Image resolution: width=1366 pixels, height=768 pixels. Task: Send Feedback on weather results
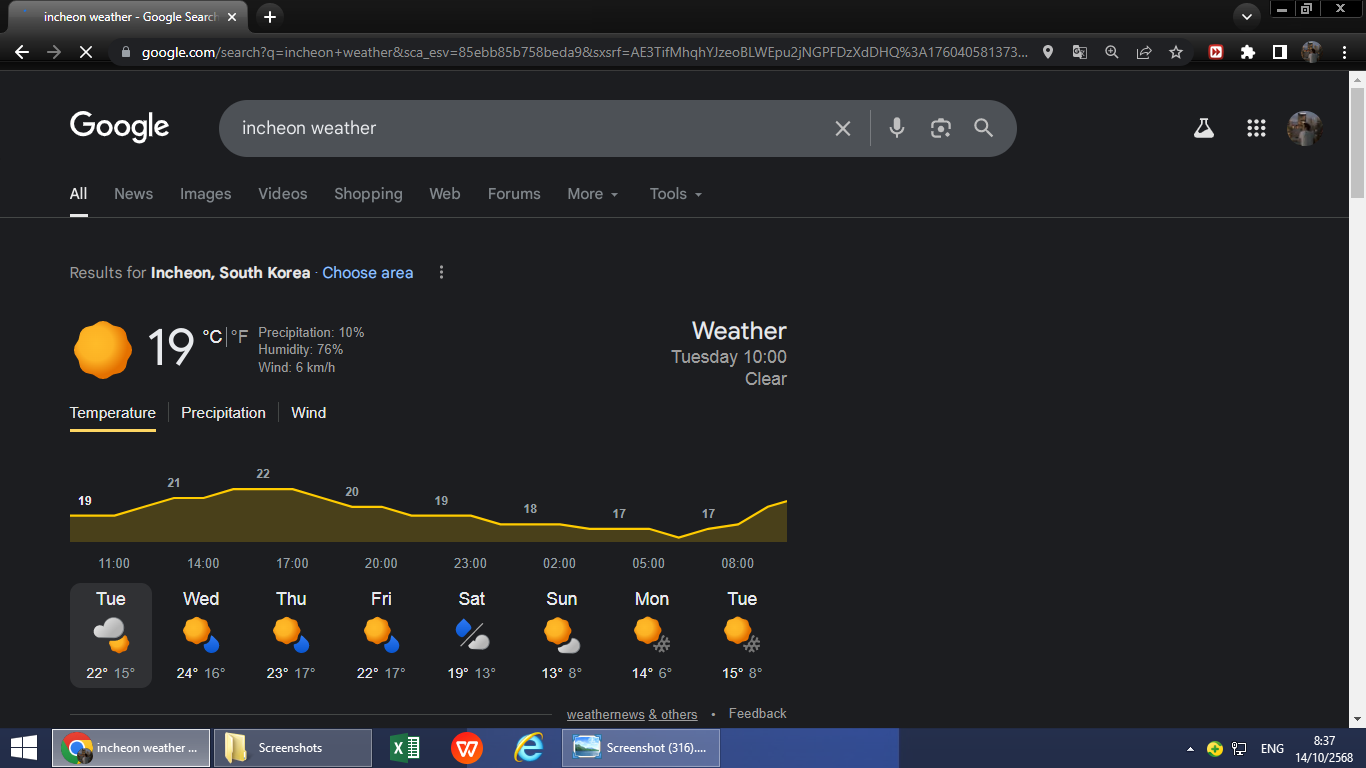click(757, 714)
